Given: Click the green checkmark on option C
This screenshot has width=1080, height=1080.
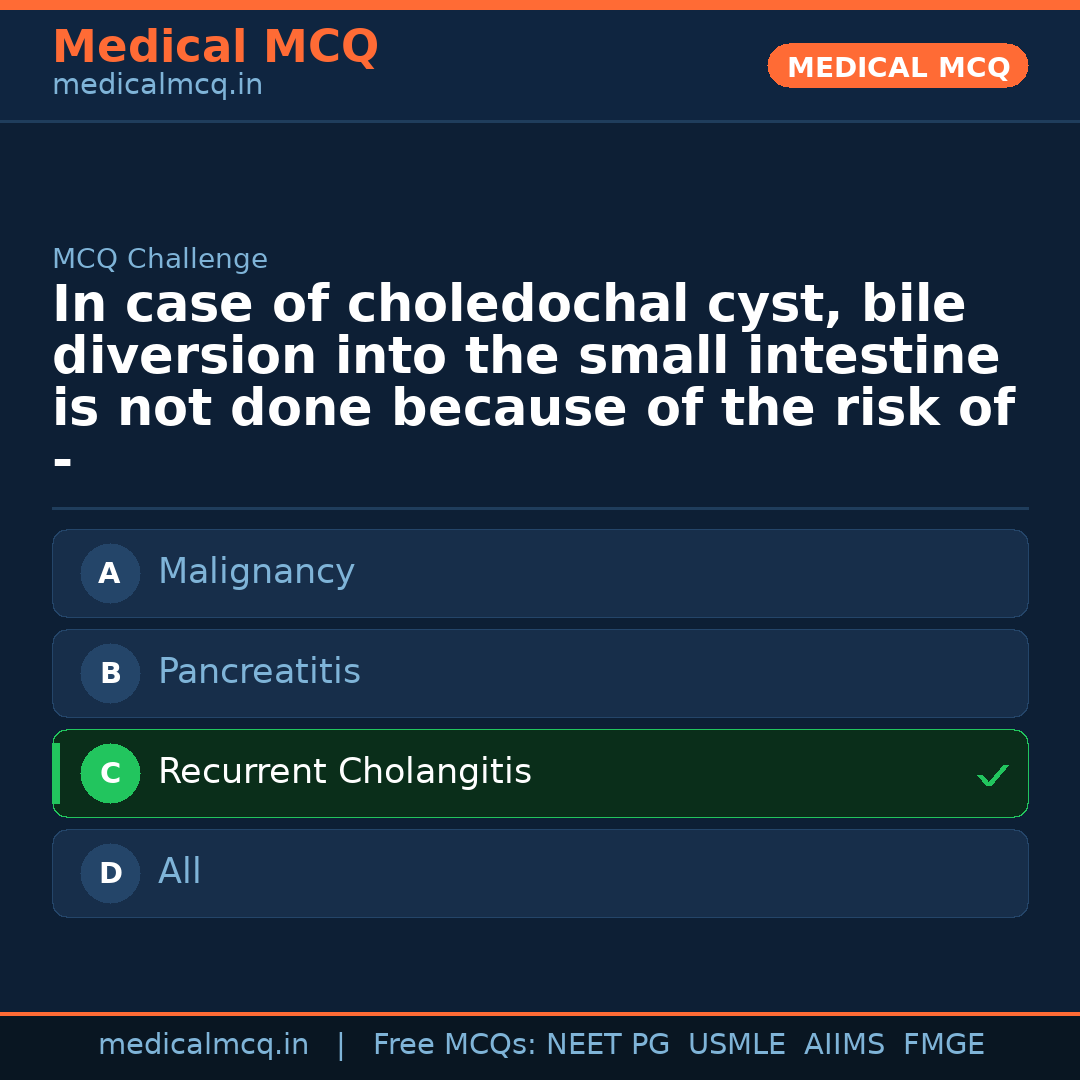Looking at the screenshot, I should (992, 775).
